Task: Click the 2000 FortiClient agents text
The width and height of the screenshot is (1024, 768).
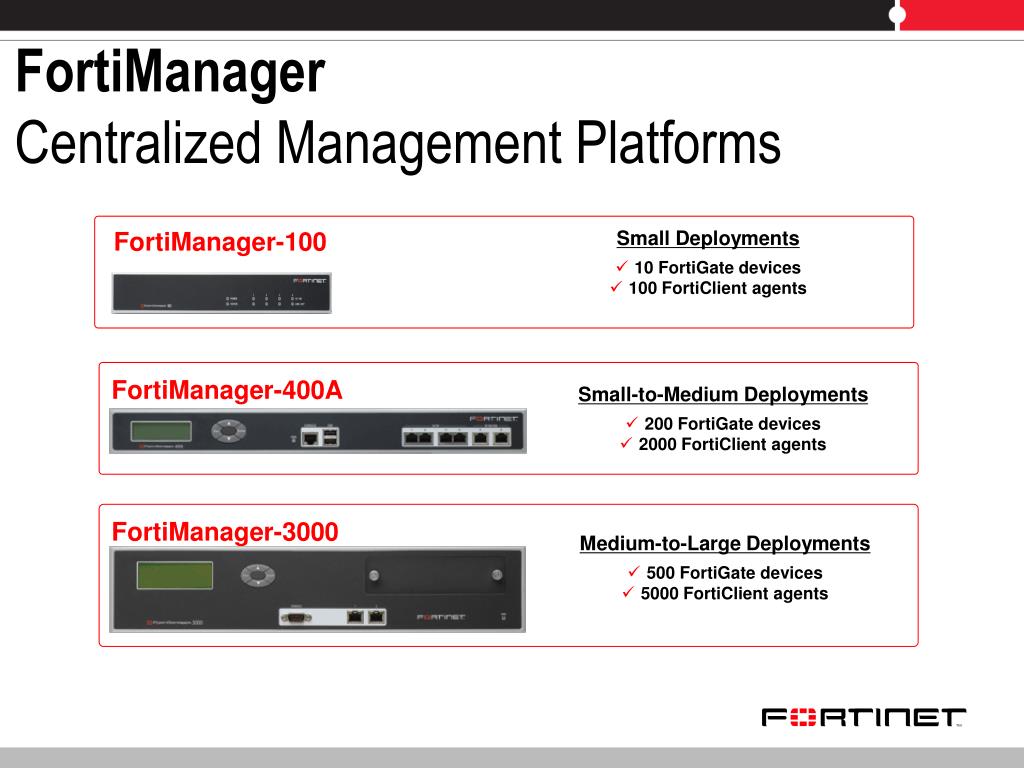Action: pos(732,444)
